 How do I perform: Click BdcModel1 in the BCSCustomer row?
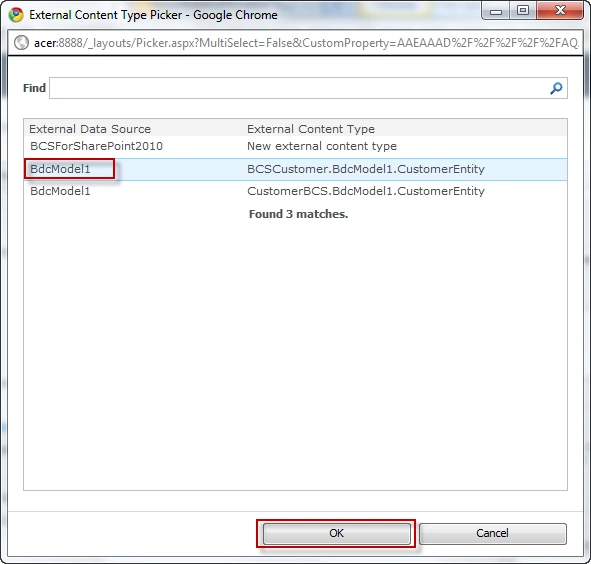click(x=60, y=169)
